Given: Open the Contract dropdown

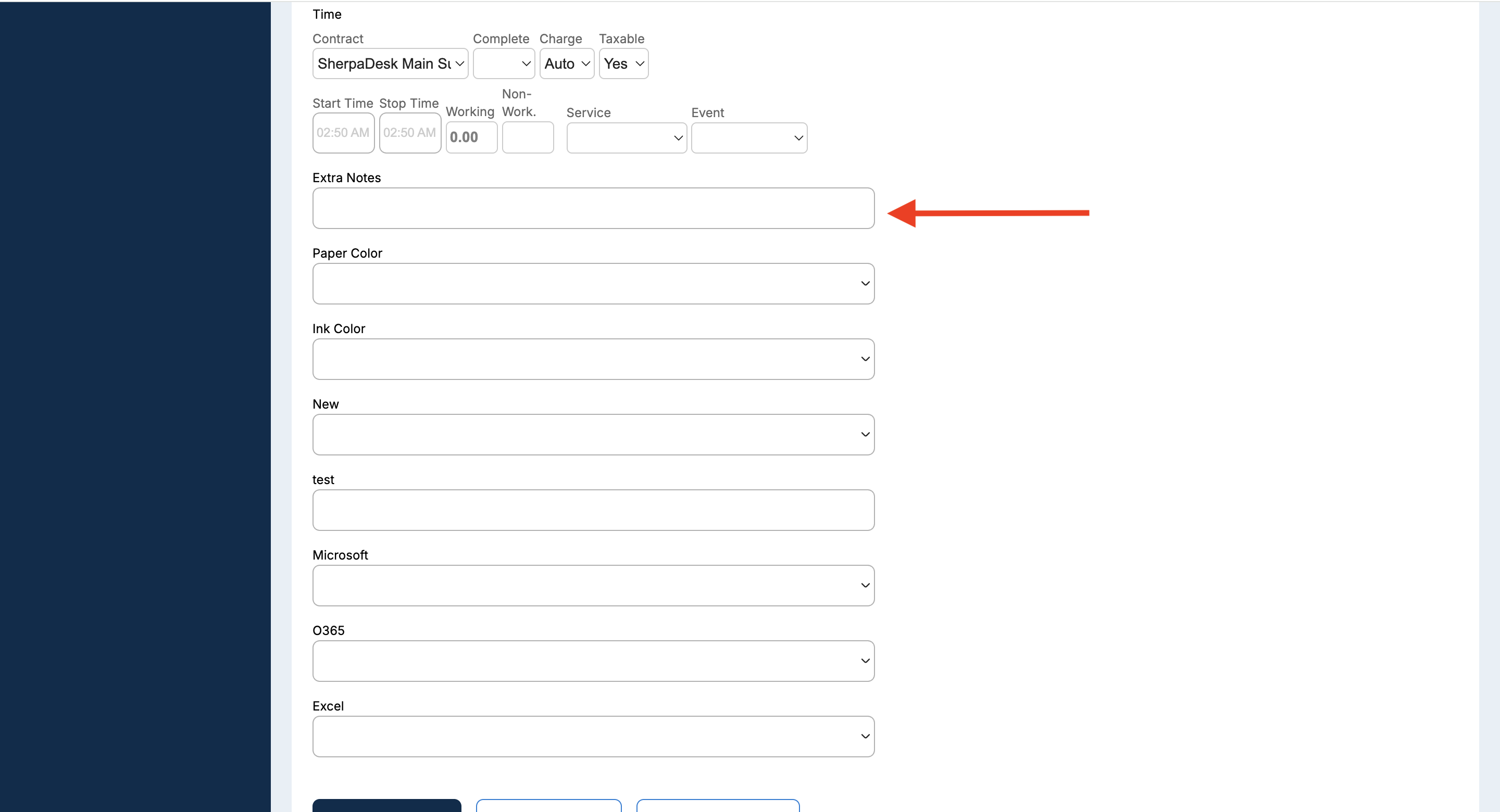Looking at the screenshot, I should click(x=390, y=64).
